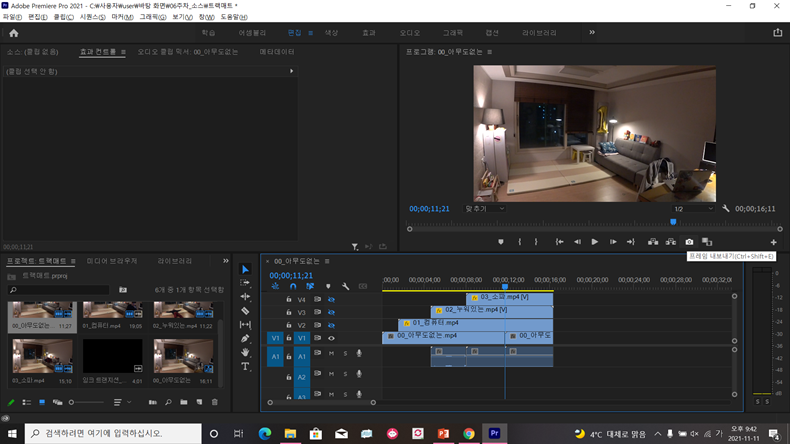Switch to 오디오 workspace
The width and height of the screenshot is (790, 444).
(x=410, y=33)
